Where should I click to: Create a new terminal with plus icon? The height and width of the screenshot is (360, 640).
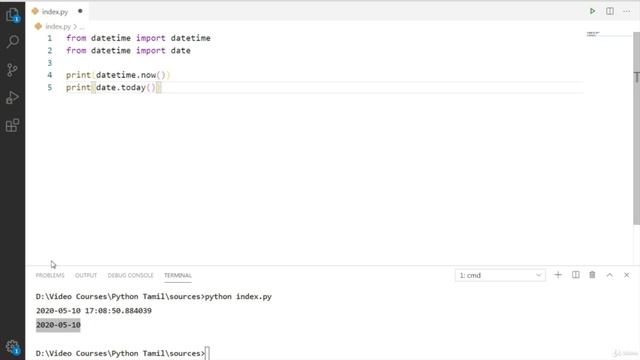point(558,275)
